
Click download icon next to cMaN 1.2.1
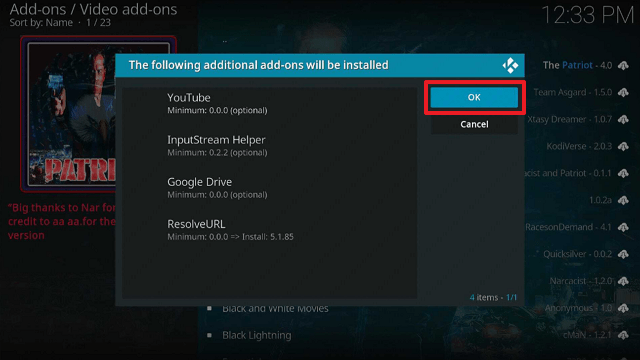[x=623, y=335]
